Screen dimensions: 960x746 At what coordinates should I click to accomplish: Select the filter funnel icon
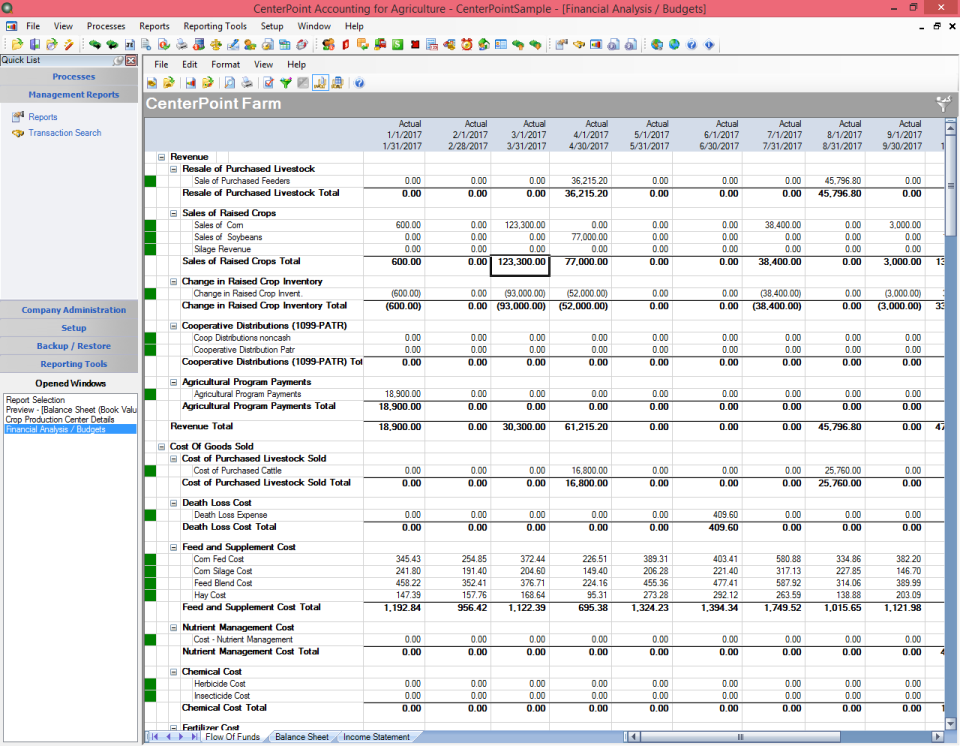click(x=285, y=84)
